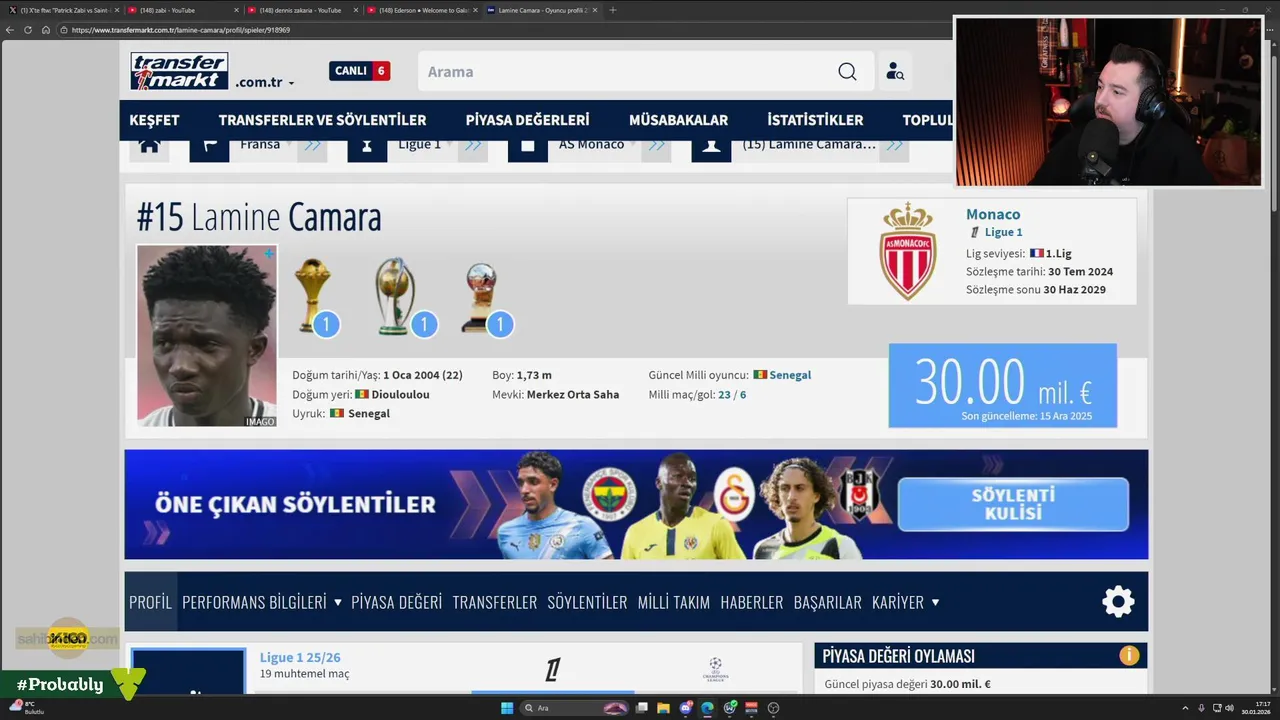Click the Transfermarkt logo
The height and width of the screenshot is (720, 1280).
pos(179,71)
